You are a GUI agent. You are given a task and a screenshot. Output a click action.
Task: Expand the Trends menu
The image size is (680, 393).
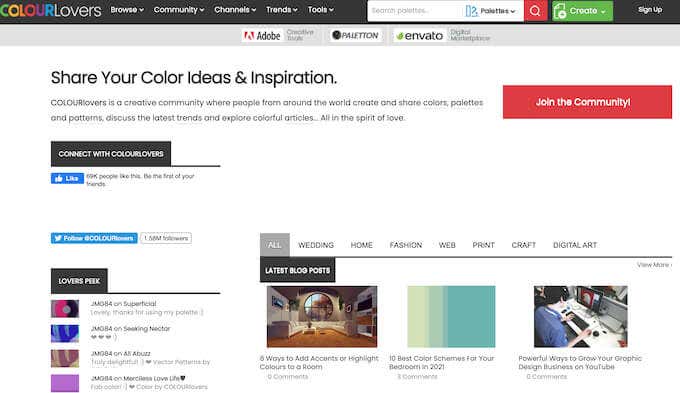point(281,10)
